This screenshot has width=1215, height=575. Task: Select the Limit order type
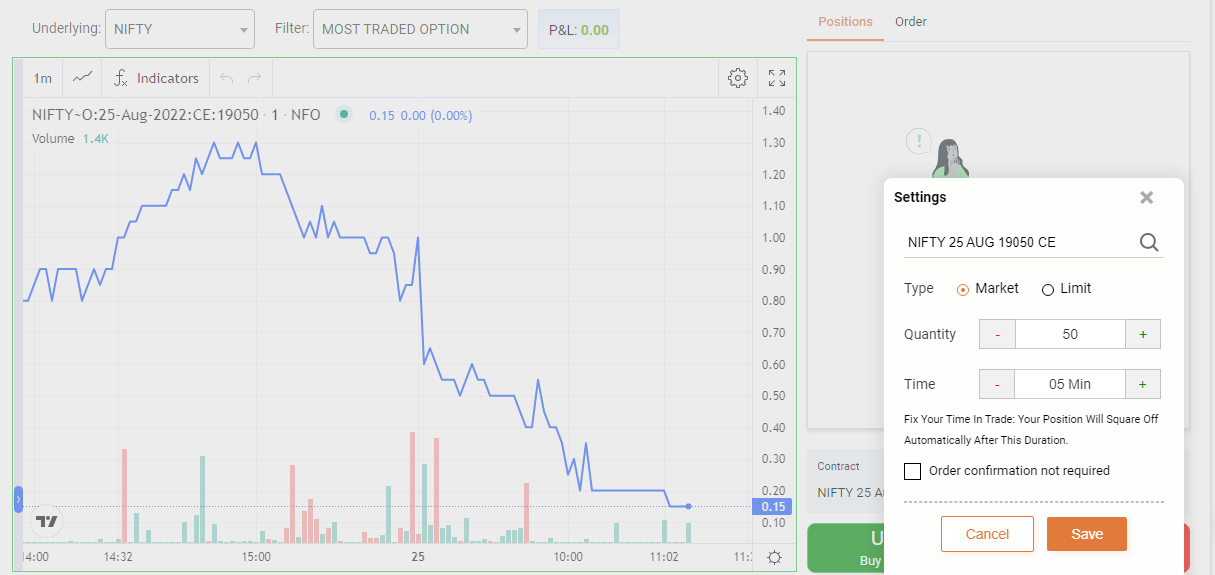point(1048,289)
